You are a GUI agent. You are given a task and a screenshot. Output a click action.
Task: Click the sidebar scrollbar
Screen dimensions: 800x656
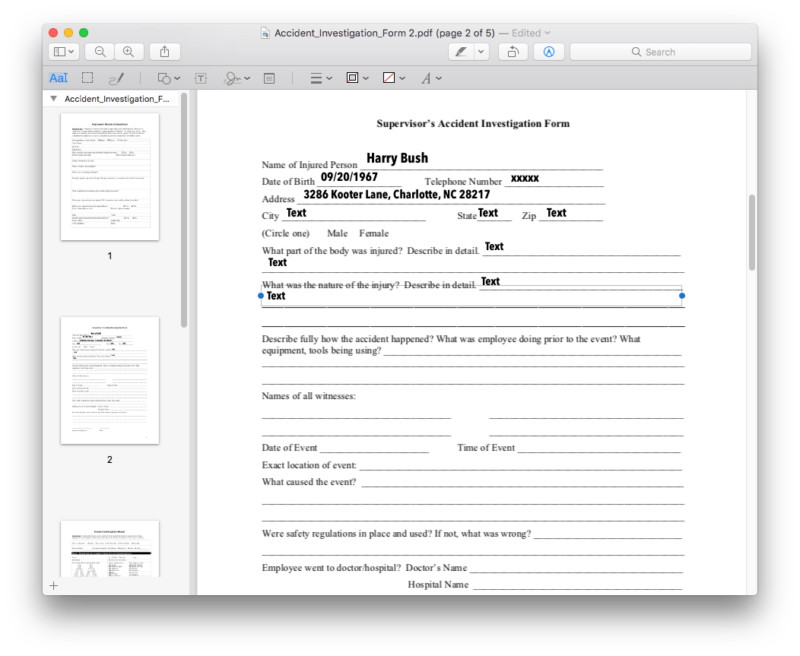pyautogui.click(x=184, y=210)
